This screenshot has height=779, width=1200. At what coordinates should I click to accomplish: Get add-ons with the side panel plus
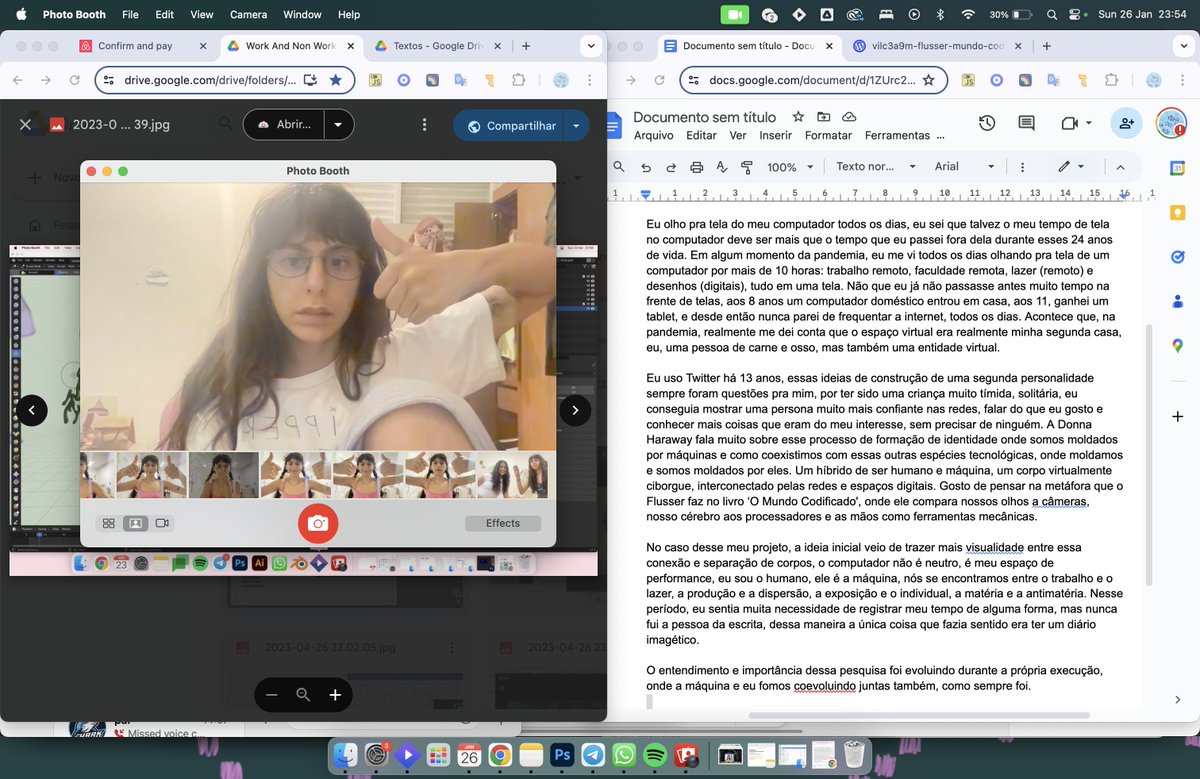pyautogui.click(x=1177, y=416)
